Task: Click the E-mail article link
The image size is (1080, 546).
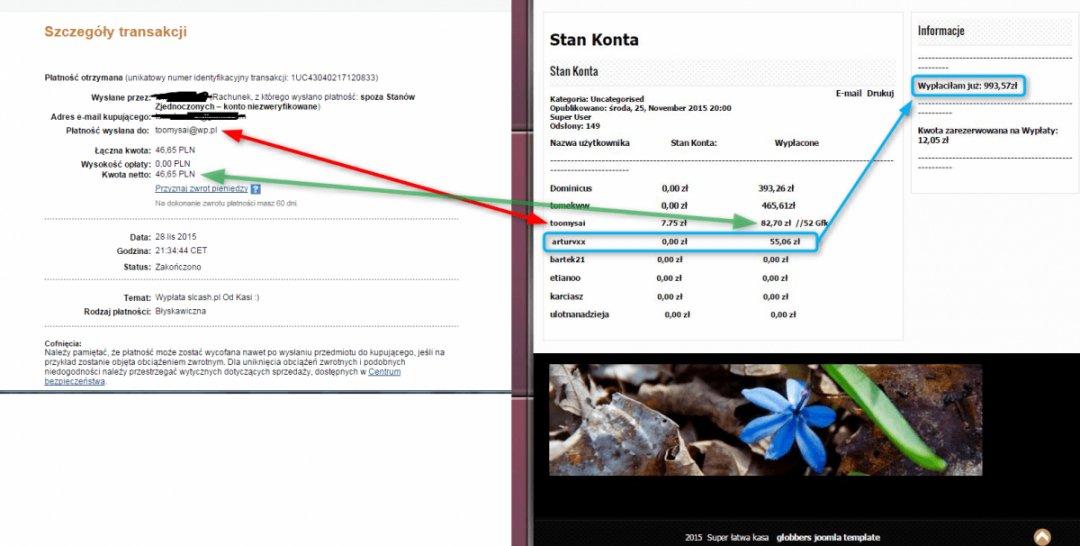Action: tap(848, 93)
